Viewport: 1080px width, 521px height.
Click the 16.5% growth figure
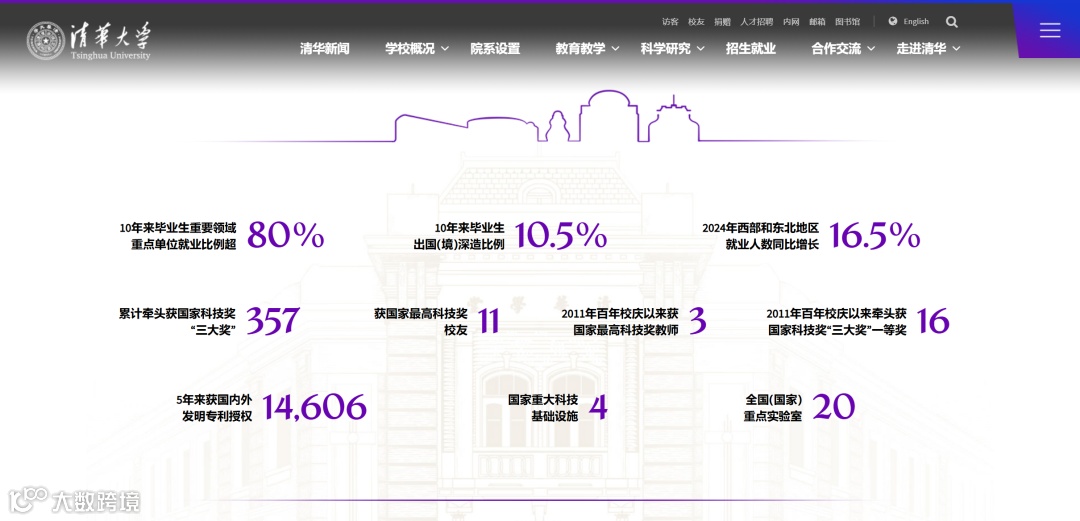[x=875, y=236]
